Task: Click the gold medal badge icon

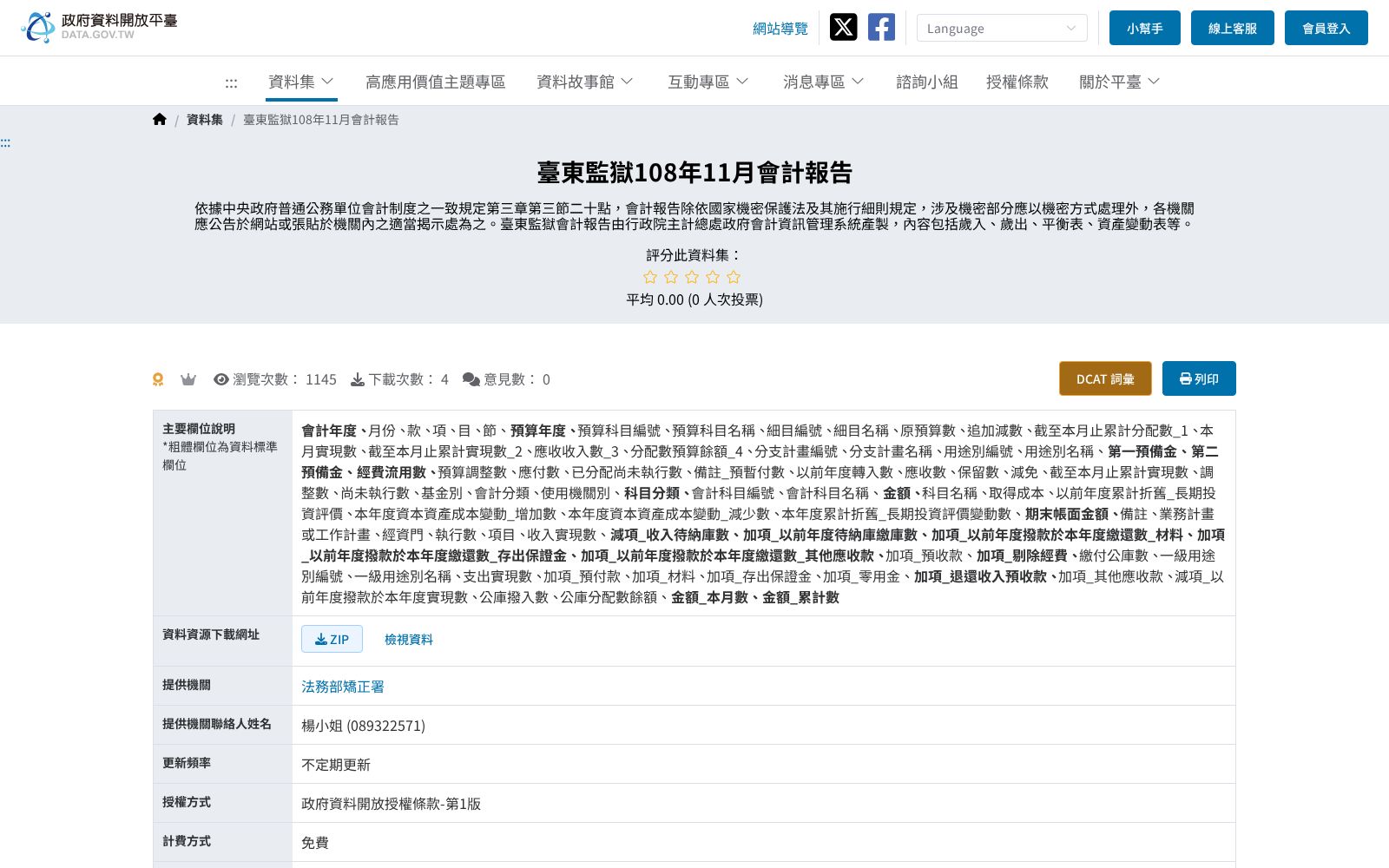Action: [x=158, y=379]
